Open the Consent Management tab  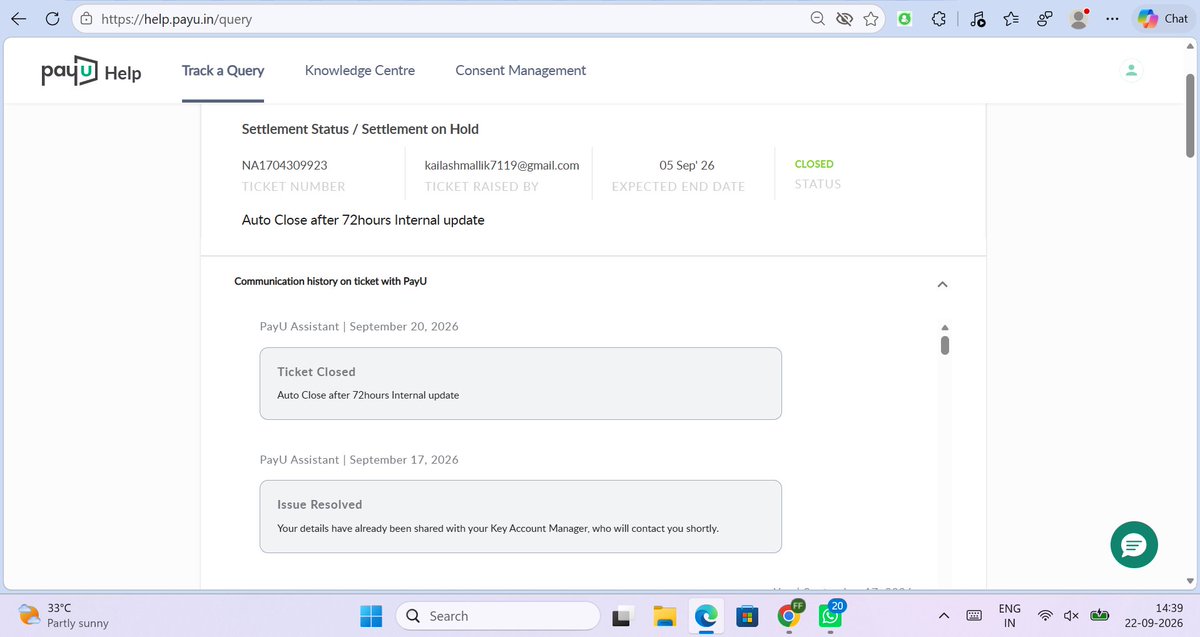(x=520, y=71)
